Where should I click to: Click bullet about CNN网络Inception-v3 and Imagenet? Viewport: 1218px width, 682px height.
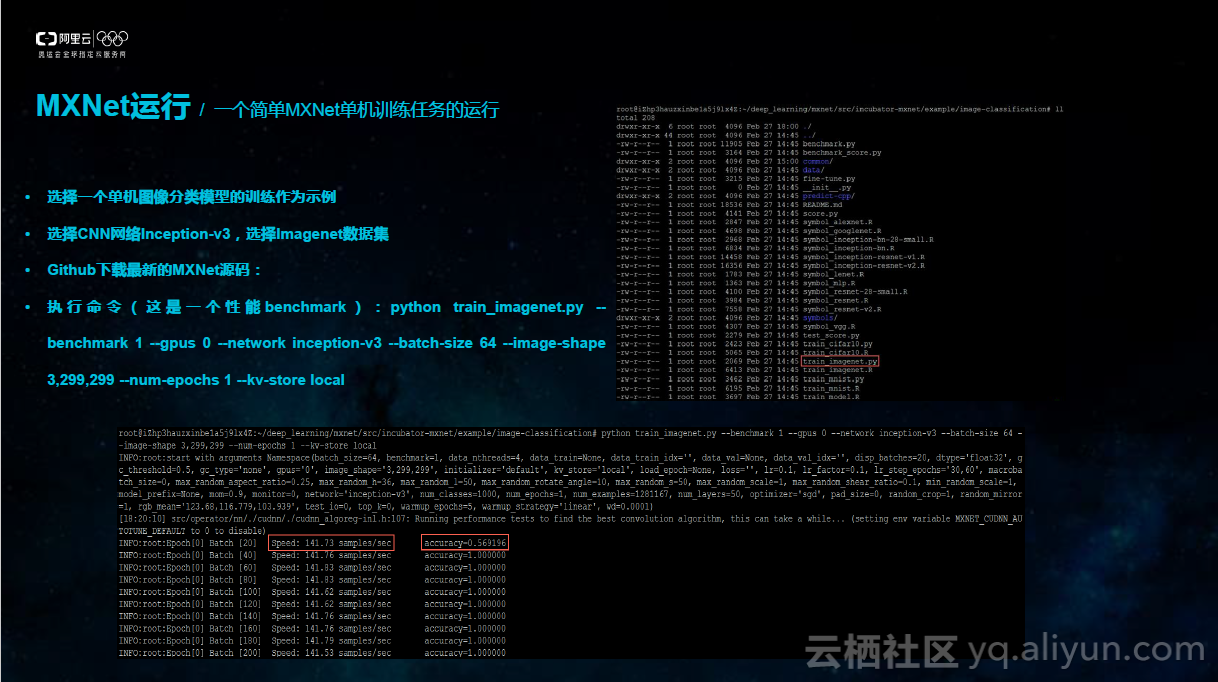pos(218,234)
